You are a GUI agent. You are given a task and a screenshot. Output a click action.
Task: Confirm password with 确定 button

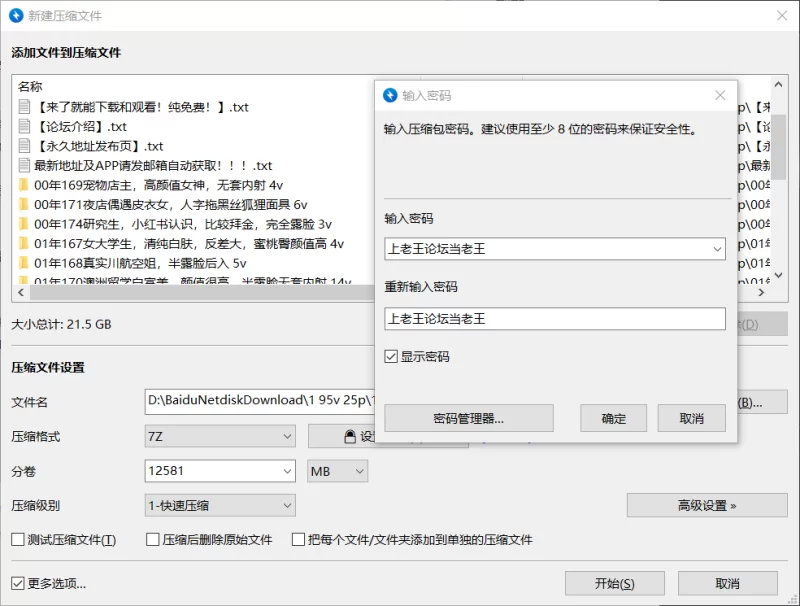613,418
